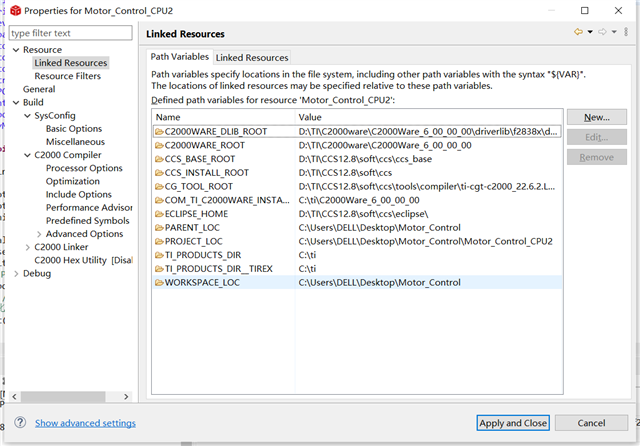
Task: Select Processor Options in the tree
Action: 84,168
